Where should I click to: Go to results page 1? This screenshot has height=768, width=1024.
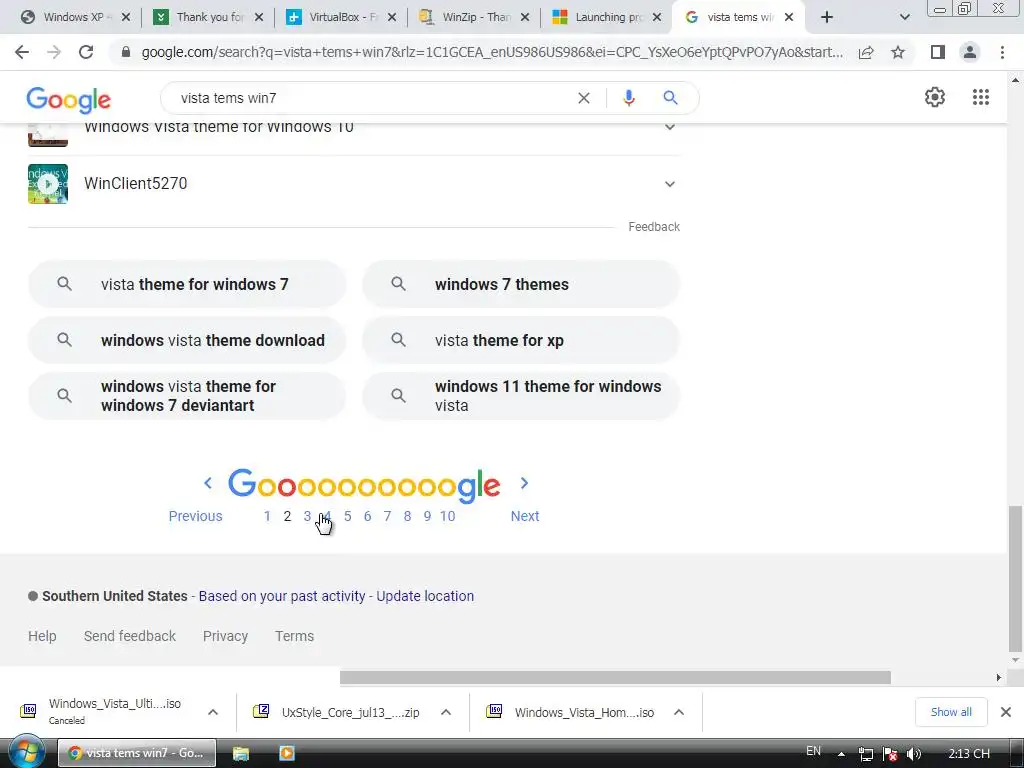point(267,516)
